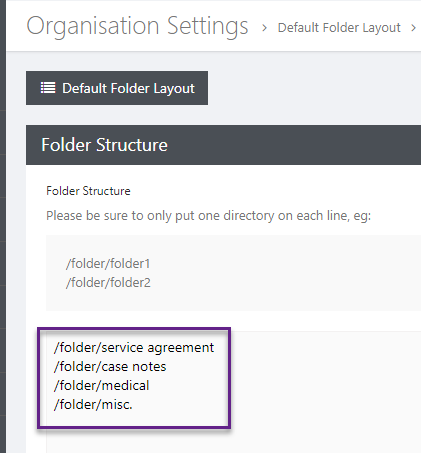Place cursor in the /folder/case notes line
This screenshot has height=453, width=421.
click(110, 367)
